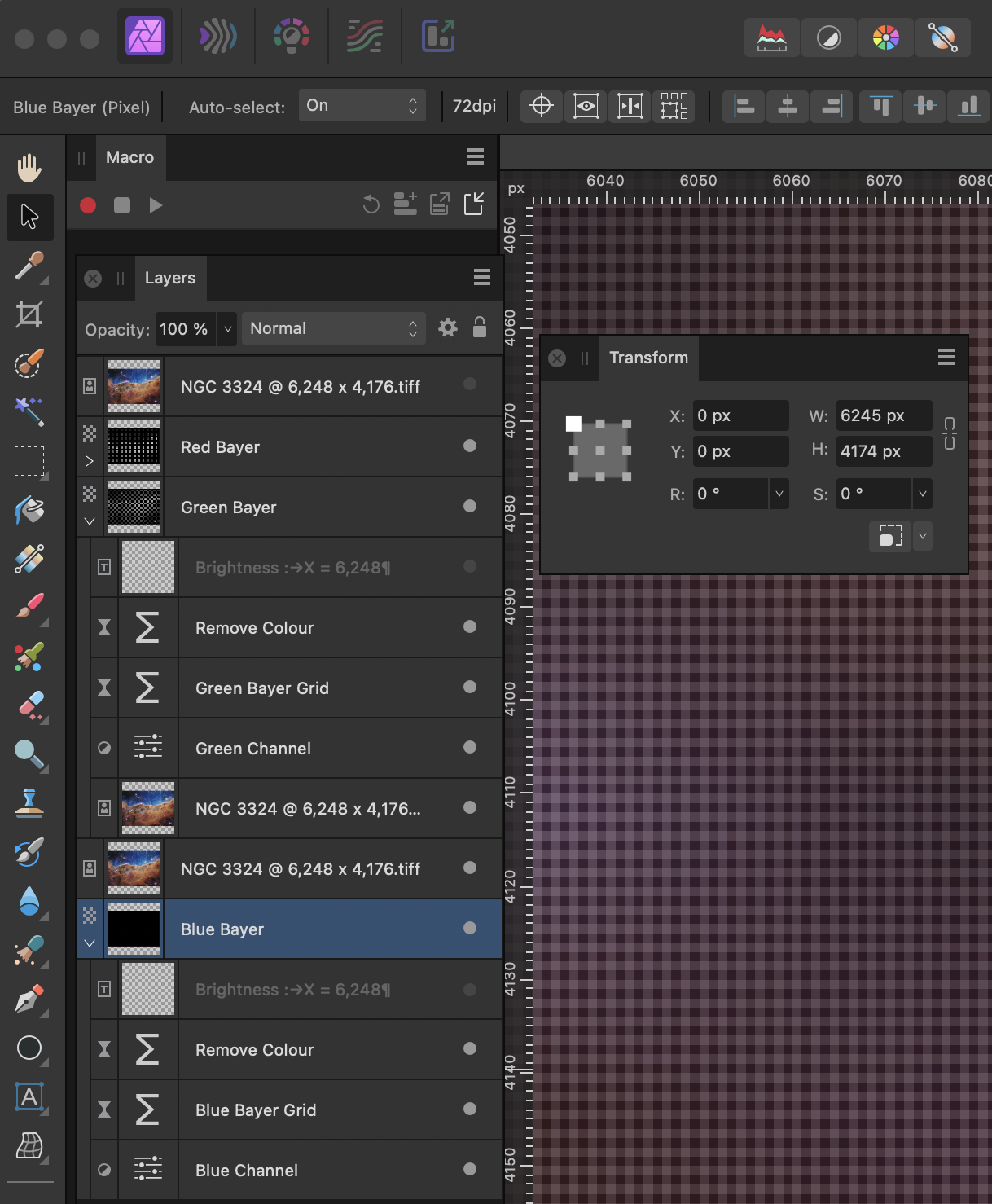Choose the Flood Fill tool
Image resolution: width=992 pixels, height=1204 pixels.
coord(29,511)
